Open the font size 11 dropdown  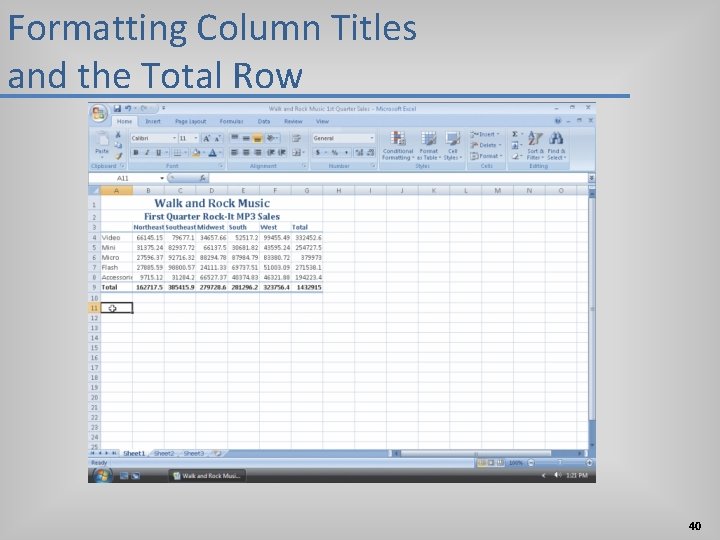pyautogui.click(x=196, y=138)
